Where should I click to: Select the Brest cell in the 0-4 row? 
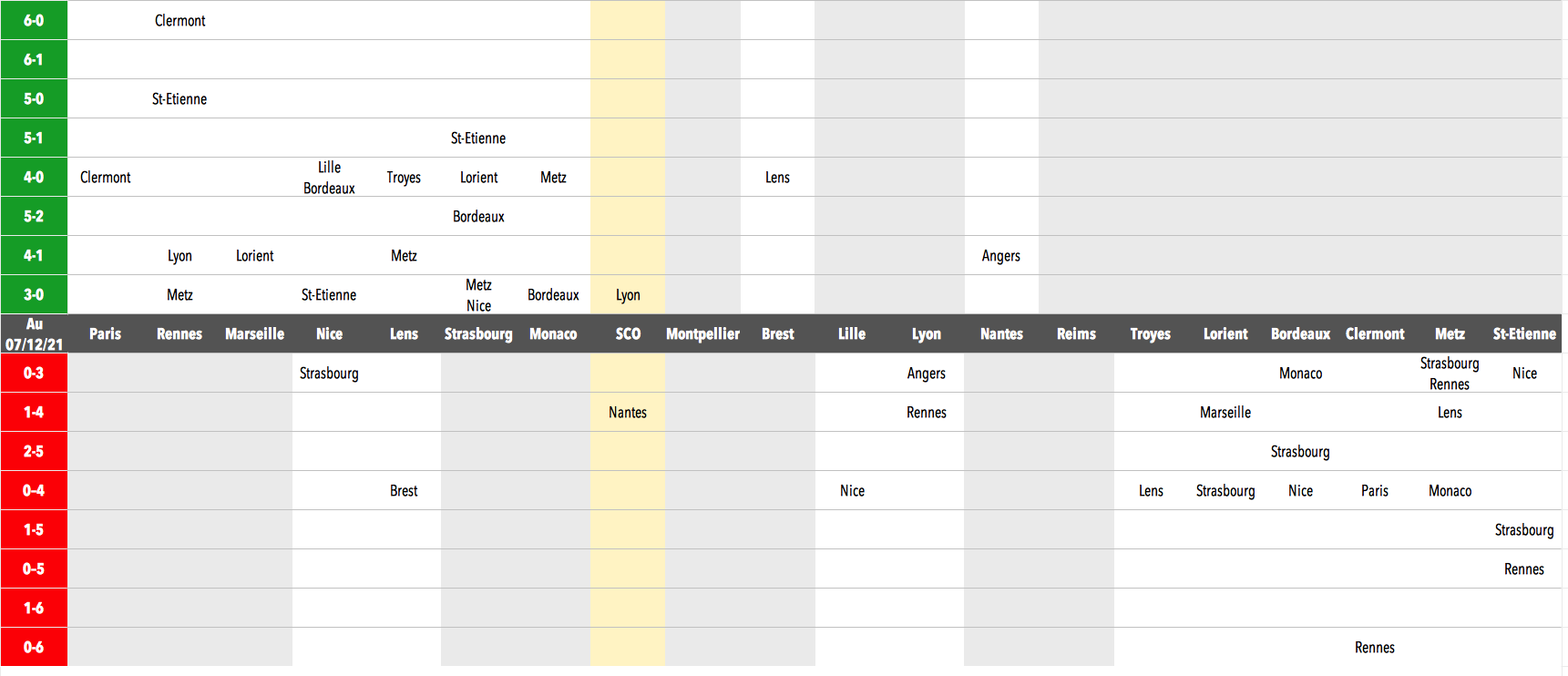coord(404,491)
